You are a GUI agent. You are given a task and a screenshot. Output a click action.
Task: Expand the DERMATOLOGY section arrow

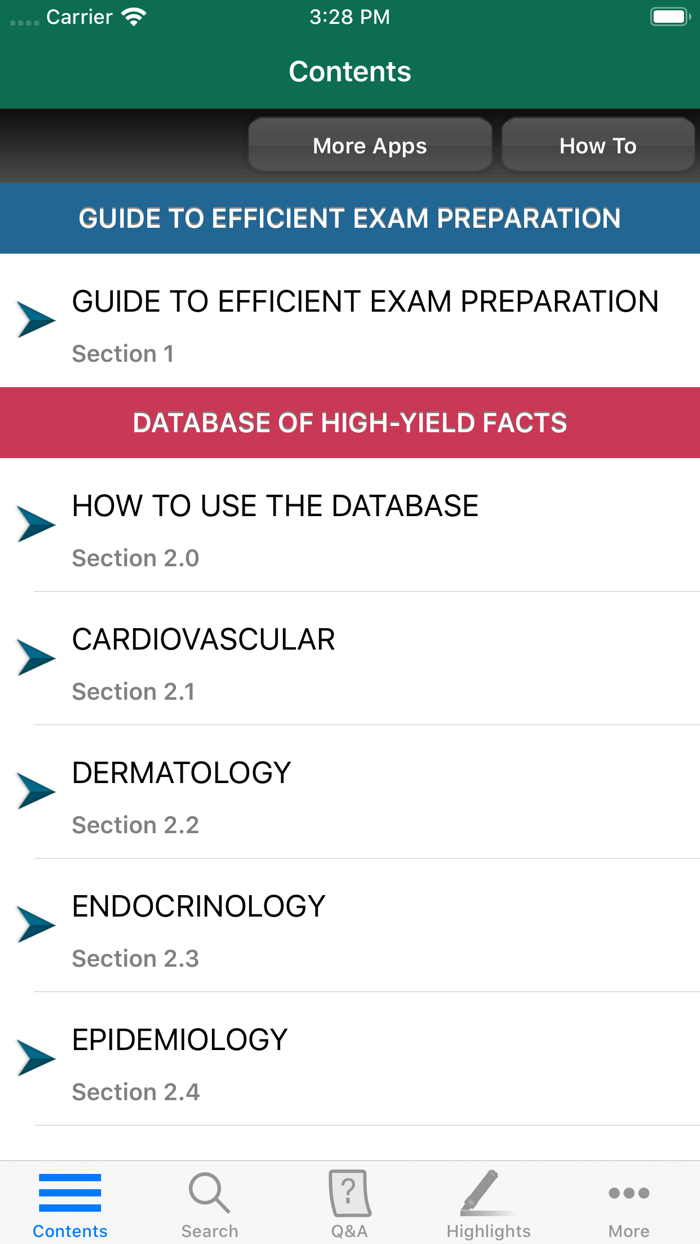click(x=36, y=791)
